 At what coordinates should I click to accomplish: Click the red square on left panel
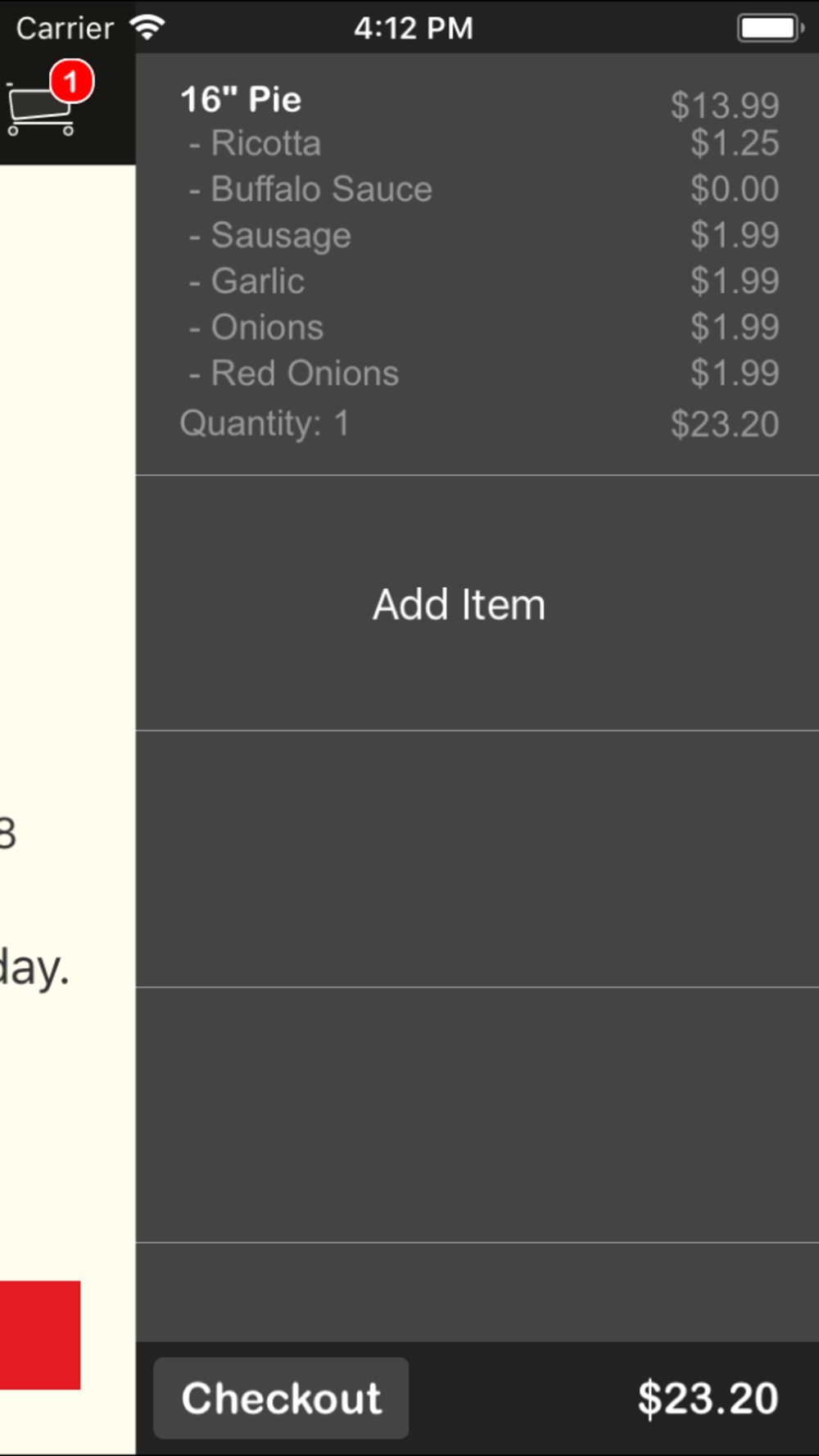pos(39,1335)
